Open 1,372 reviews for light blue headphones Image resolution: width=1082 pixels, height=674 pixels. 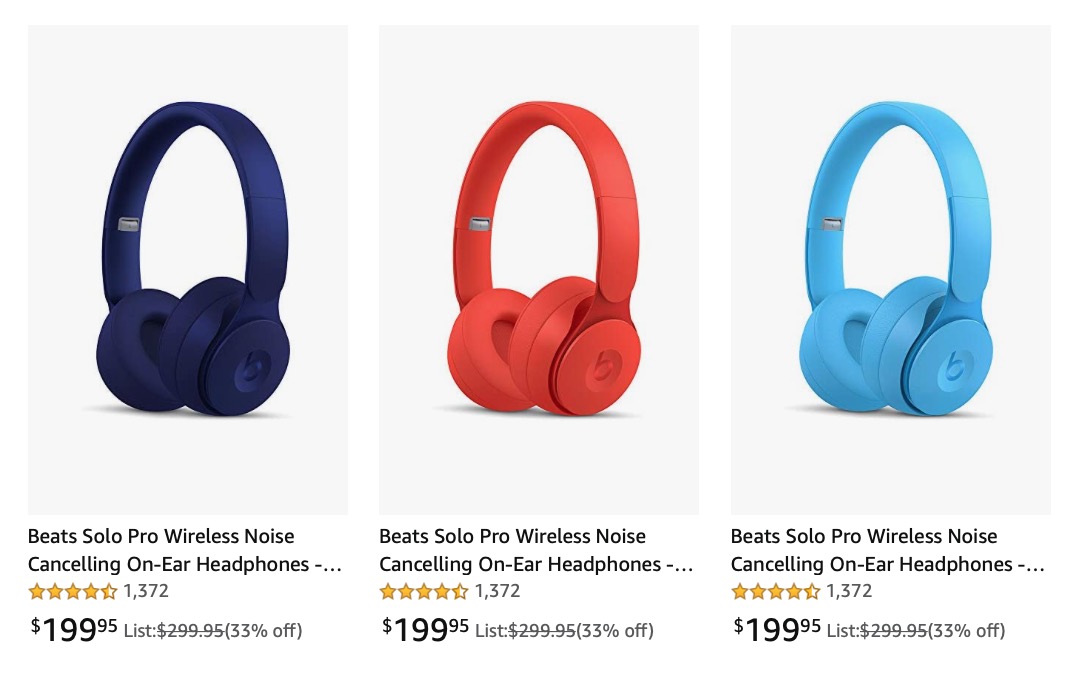coord(849,591)
